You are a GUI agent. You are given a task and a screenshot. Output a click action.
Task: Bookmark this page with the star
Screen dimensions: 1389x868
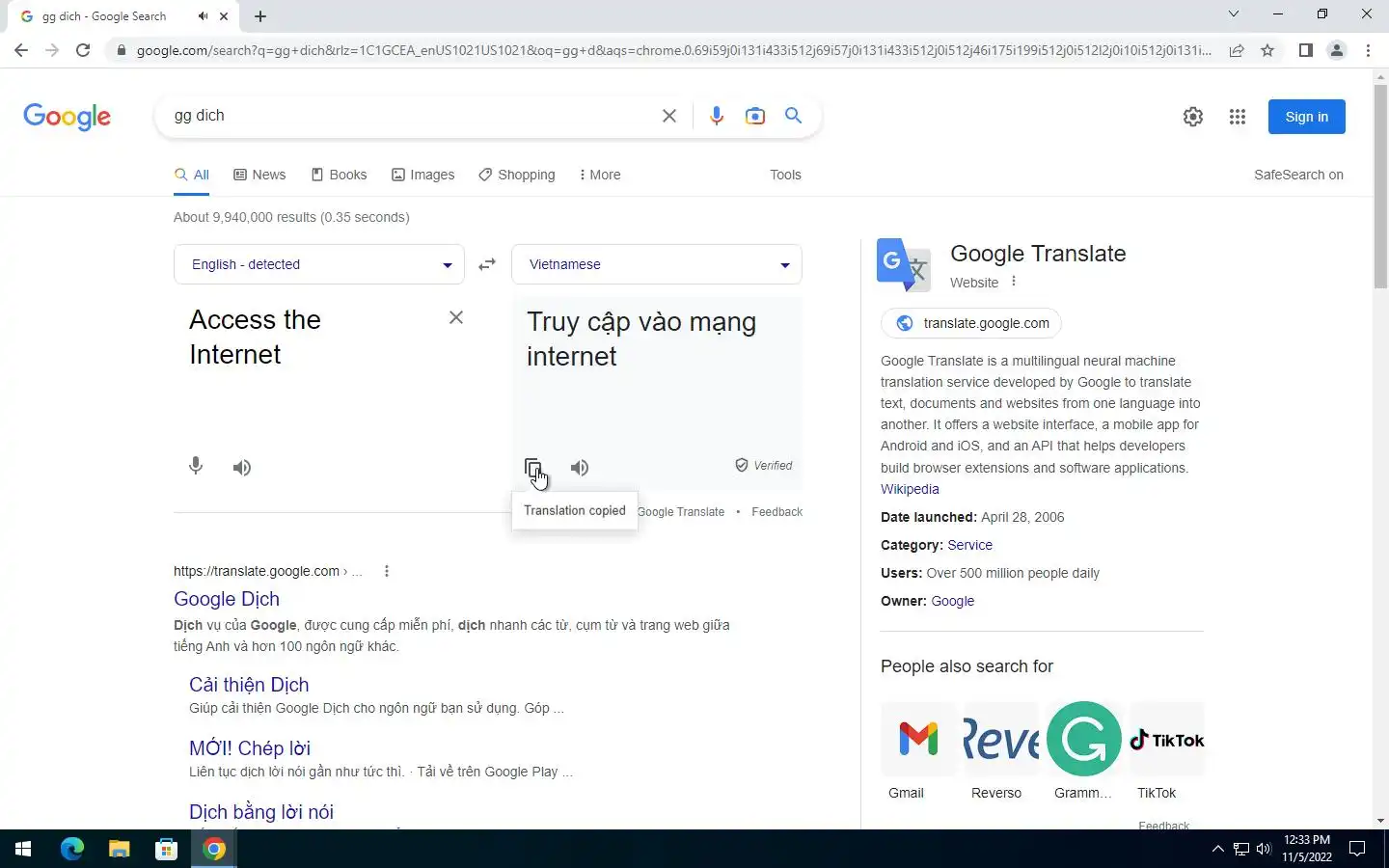click(x=1267, y=50)
